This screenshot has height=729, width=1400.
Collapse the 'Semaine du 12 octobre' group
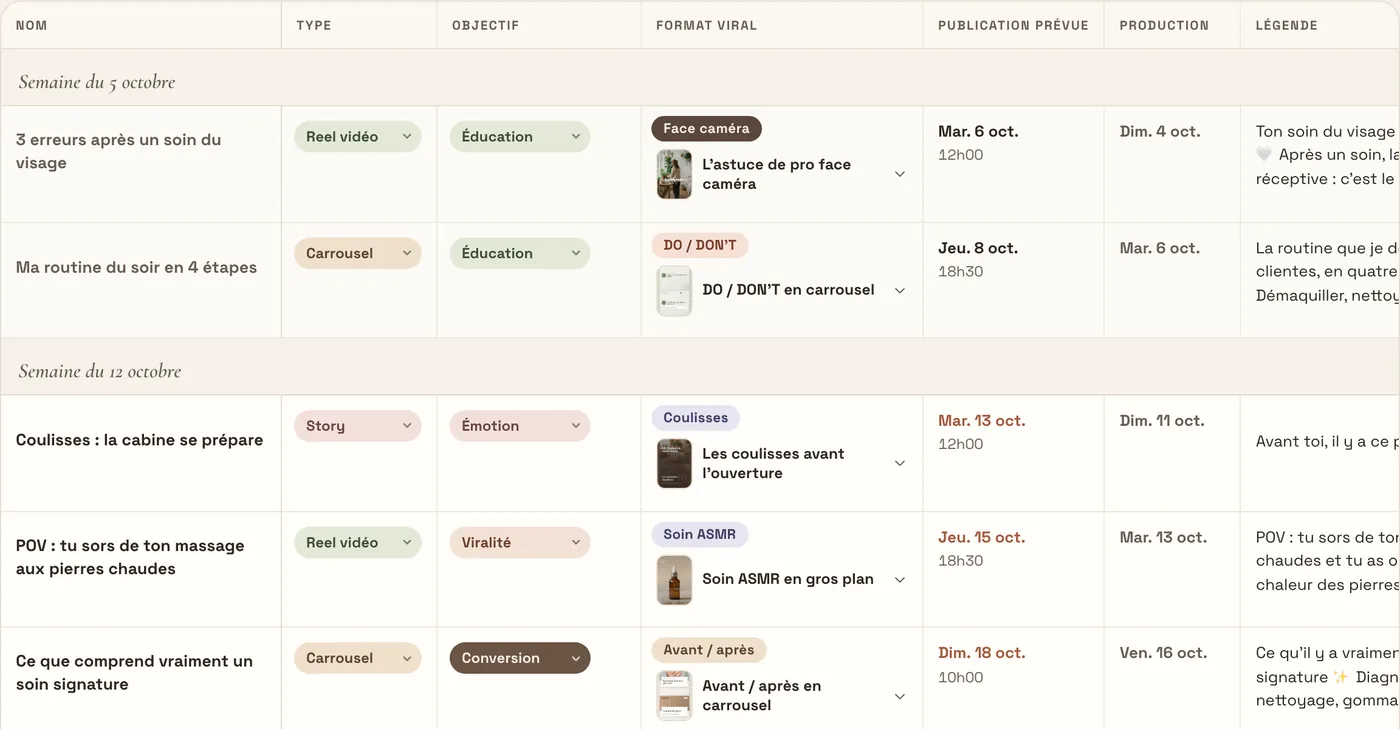point(100,371)
